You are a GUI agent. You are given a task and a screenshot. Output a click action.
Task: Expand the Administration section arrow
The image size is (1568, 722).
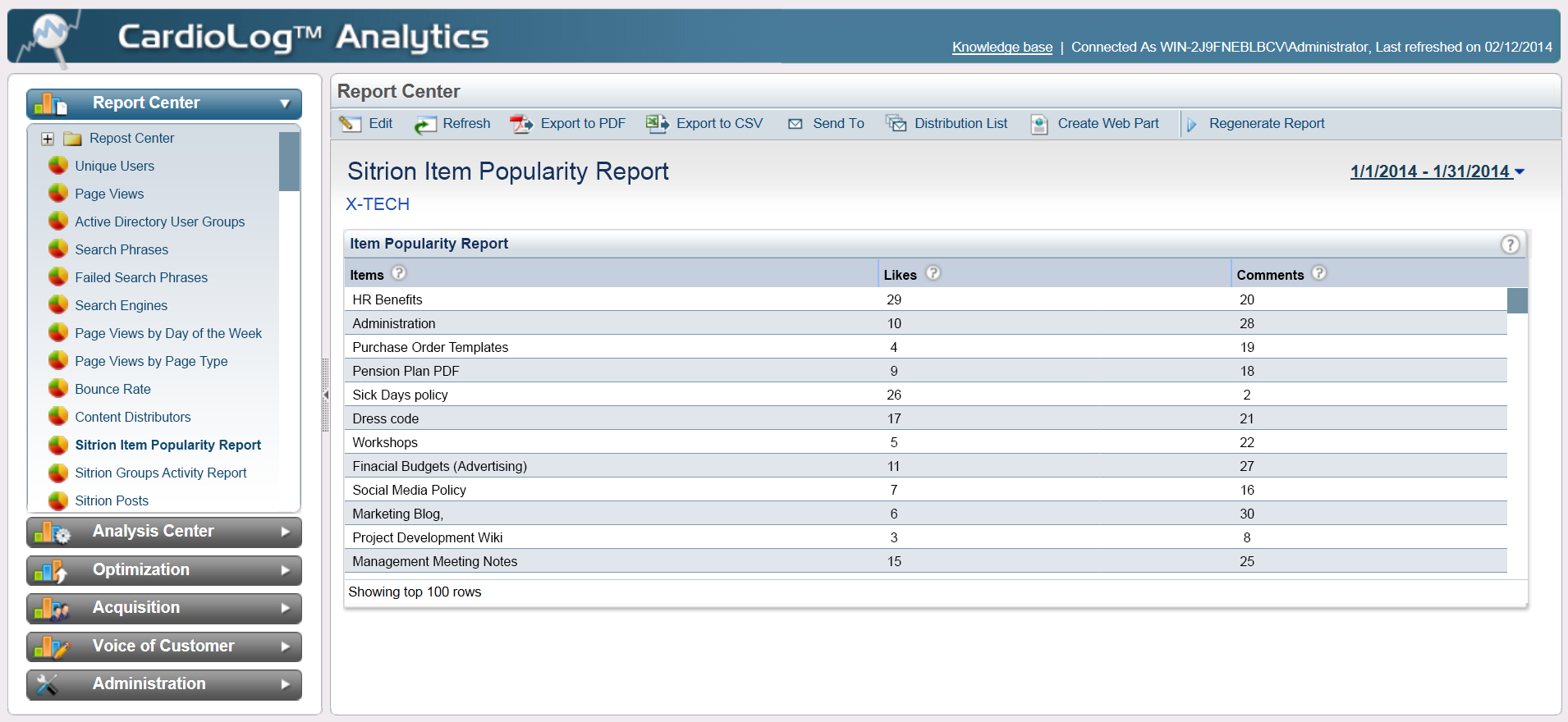click(x=286, y=684)
